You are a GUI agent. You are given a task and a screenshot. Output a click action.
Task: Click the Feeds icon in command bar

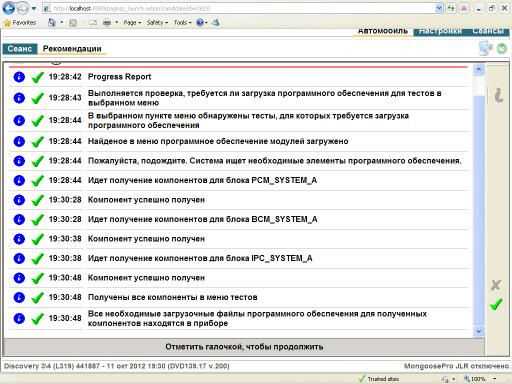(x=73, y=23)
